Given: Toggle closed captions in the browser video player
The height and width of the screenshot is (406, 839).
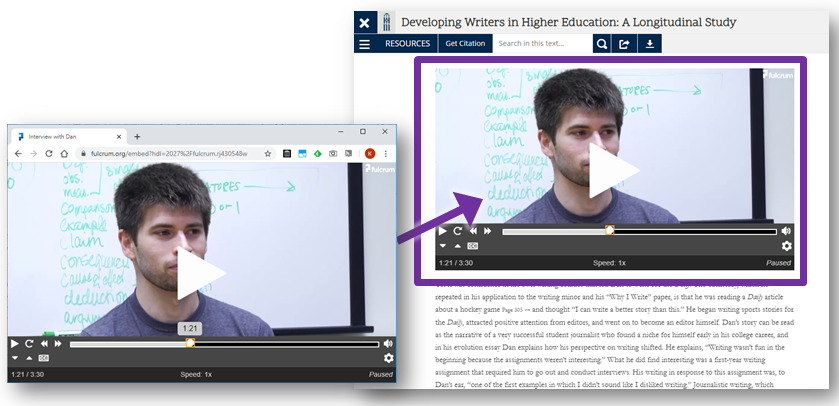Looking at the screenshot, I should pyautogui.click(x=43, y=358).
